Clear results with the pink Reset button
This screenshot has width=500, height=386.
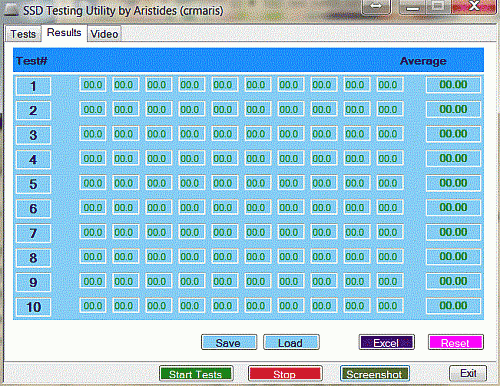pyautogui.click(x=456, y=342)
